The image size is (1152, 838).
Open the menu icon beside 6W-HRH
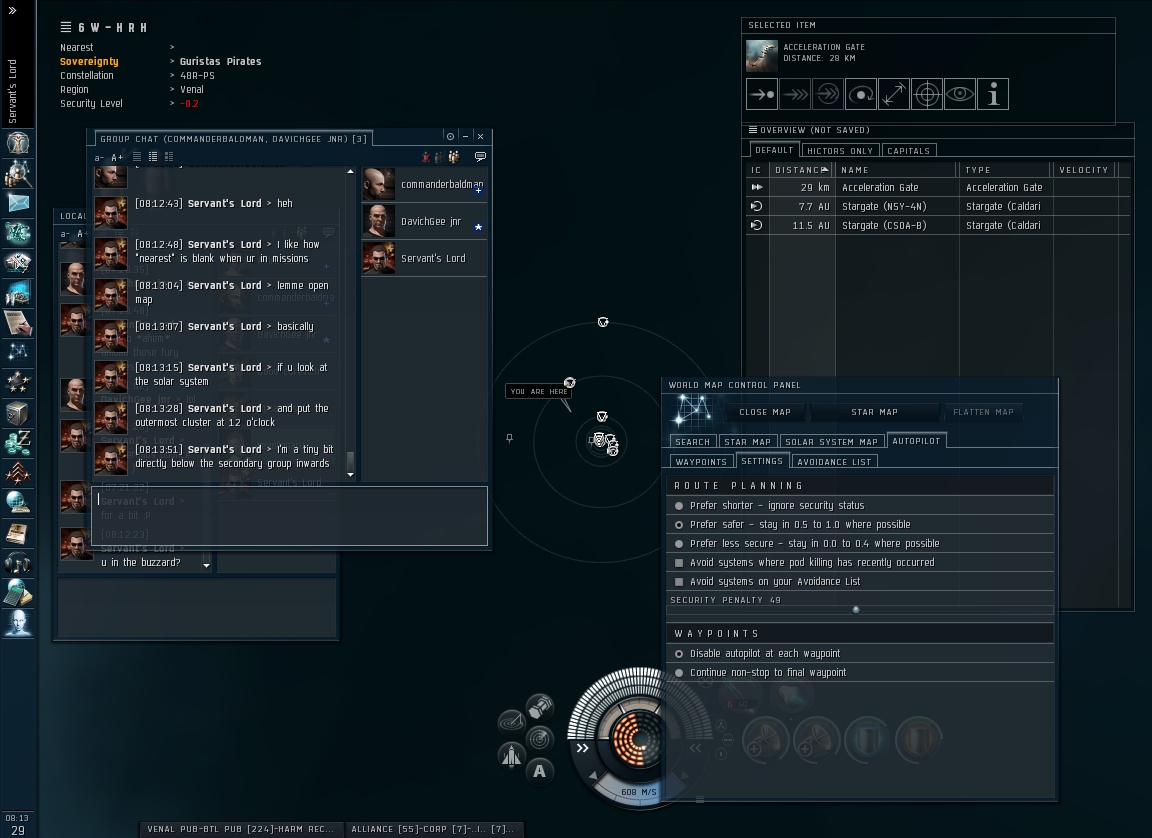point(65,27)
